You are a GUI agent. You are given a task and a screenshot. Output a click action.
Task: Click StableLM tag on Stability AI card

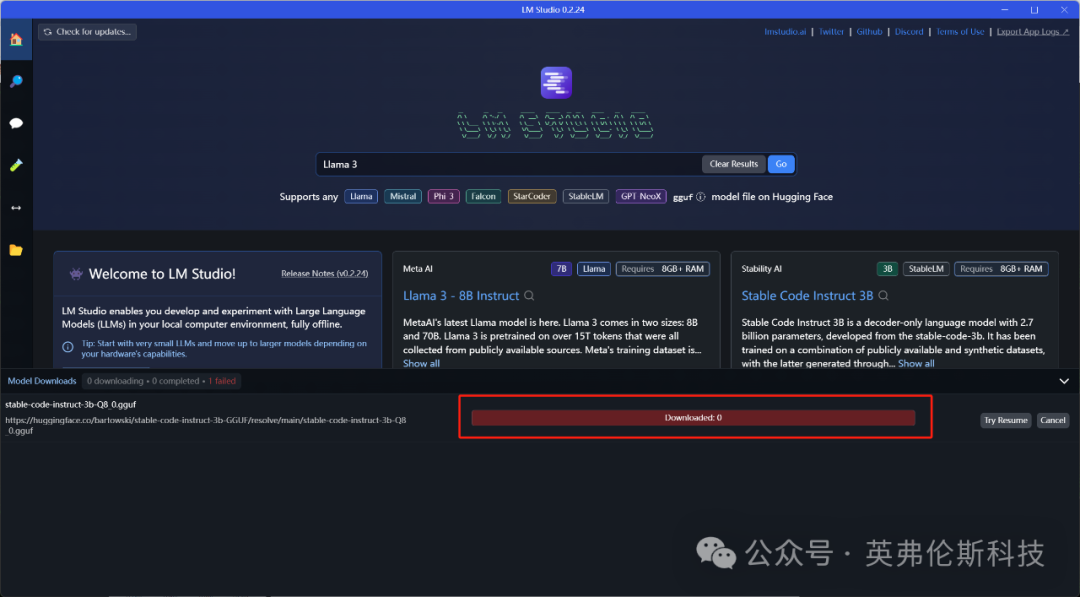[926, 269]
